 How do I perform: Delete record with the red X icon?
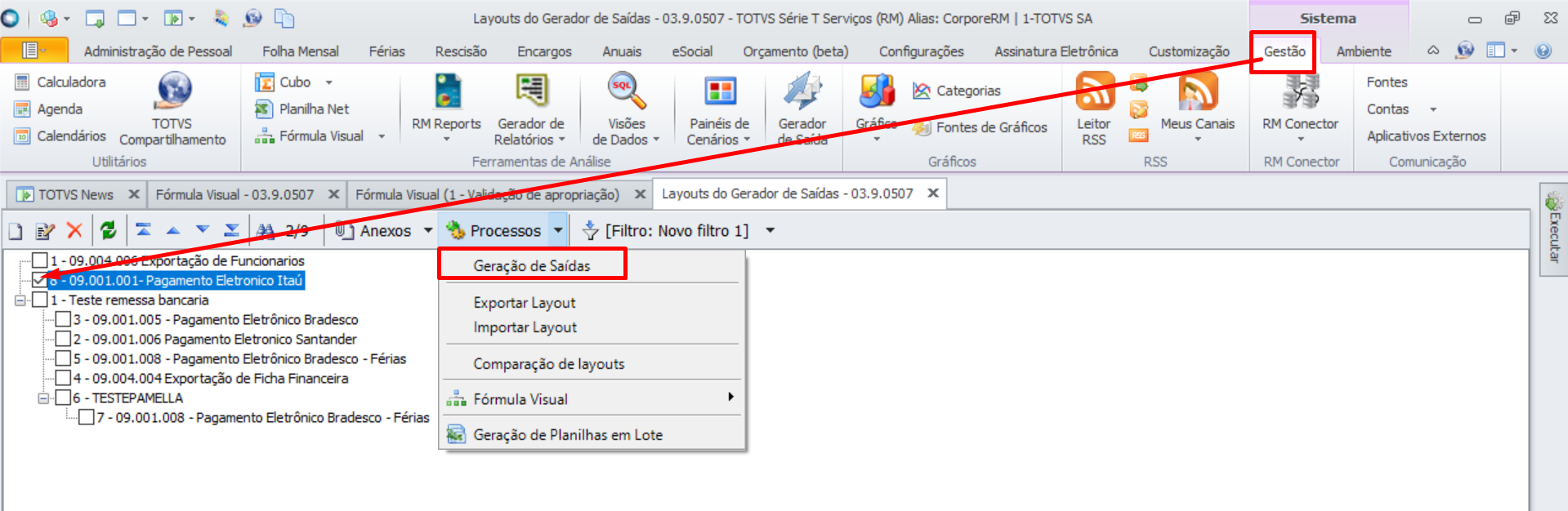coord(74,231)
